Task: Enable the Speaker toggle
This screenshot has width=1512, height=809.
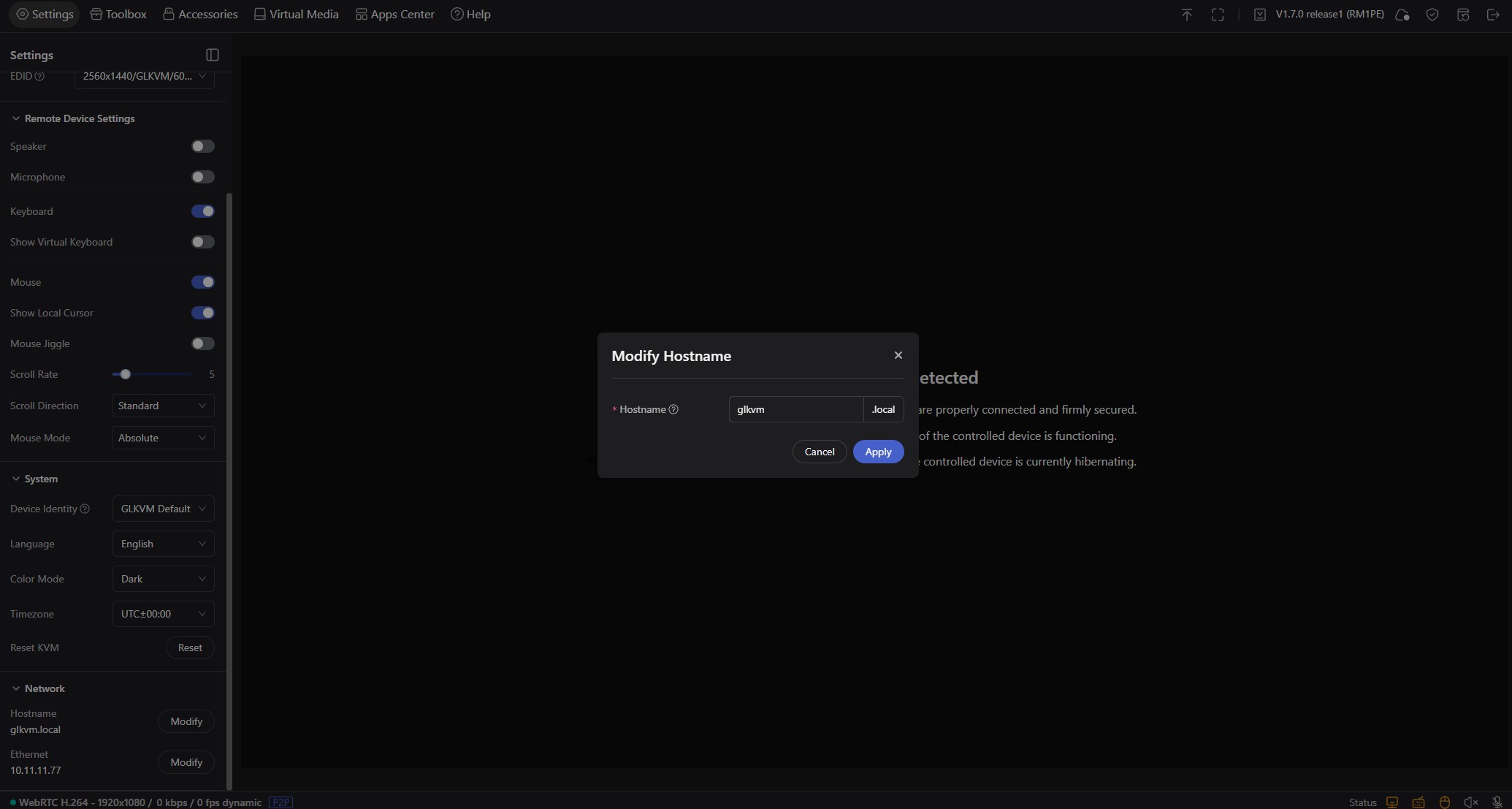Action: 202,146
